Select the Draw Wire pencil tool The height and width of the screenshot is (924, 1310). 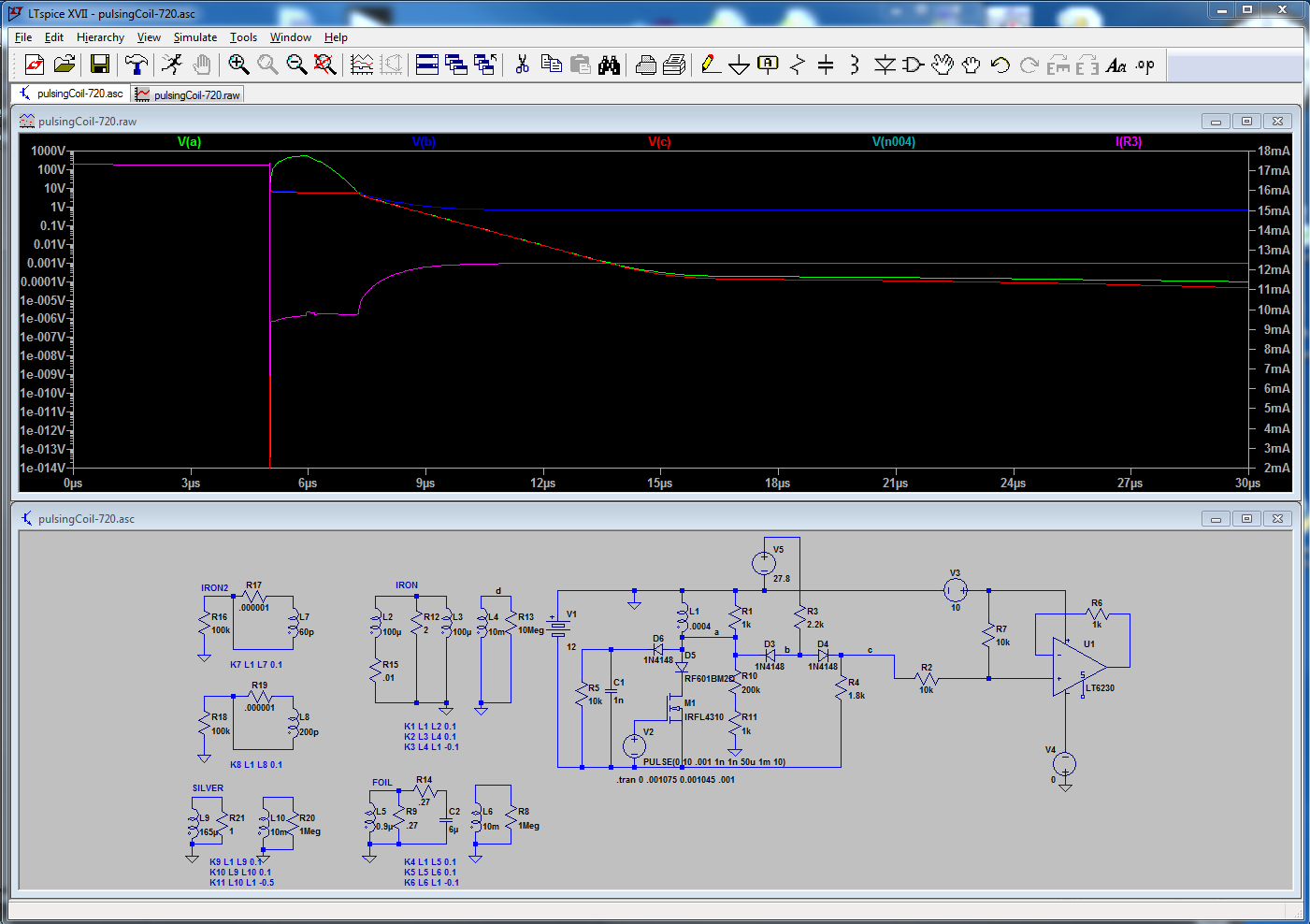tap(710, 64)
